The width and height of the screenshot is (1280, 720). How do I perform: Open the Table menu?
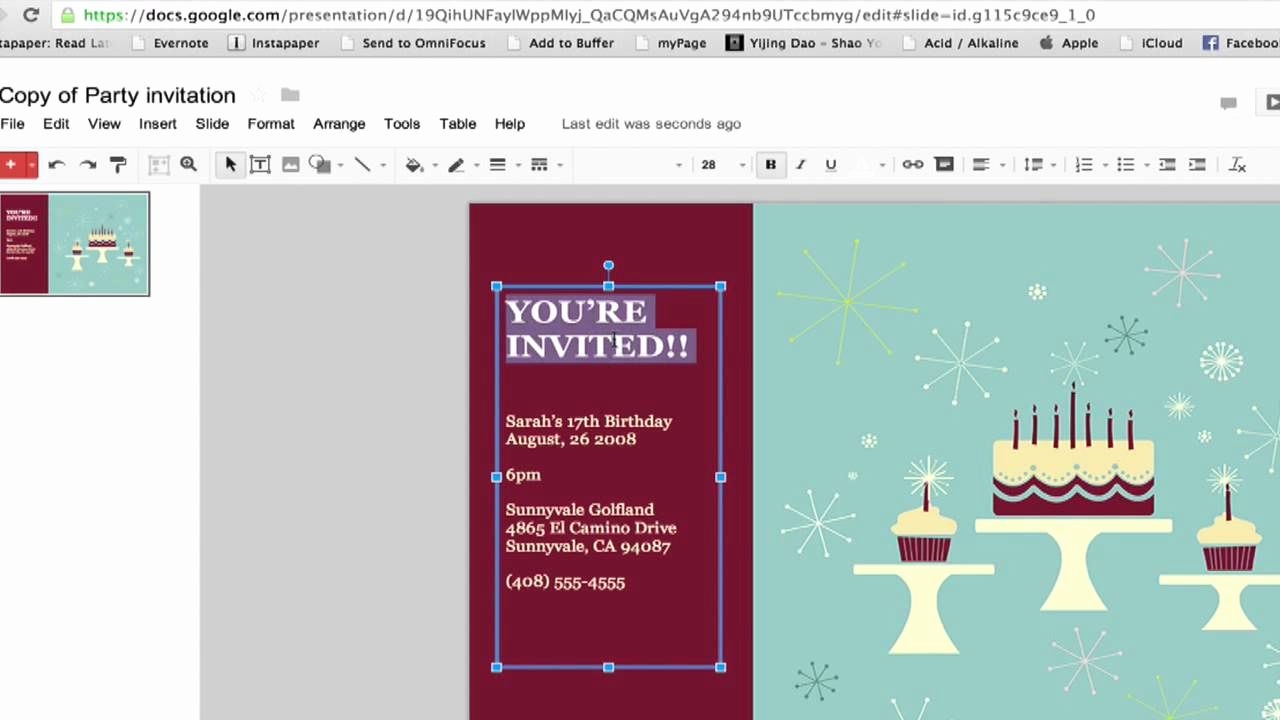pyautogui.click(x=457, y=123)
